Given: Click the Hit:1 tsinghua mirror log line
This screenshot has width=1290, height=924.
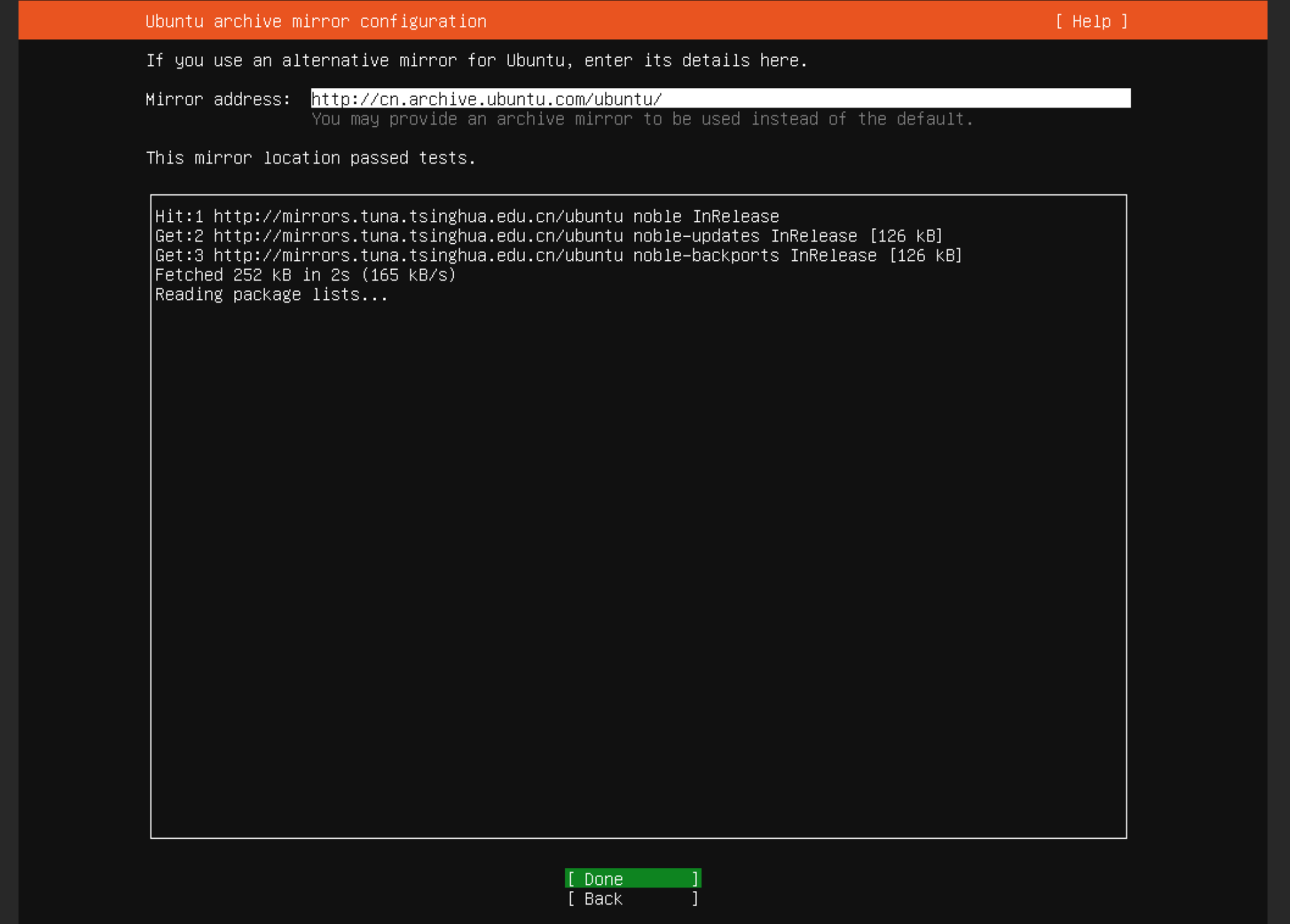Looking at the screenshot, I should coord(466,216).
